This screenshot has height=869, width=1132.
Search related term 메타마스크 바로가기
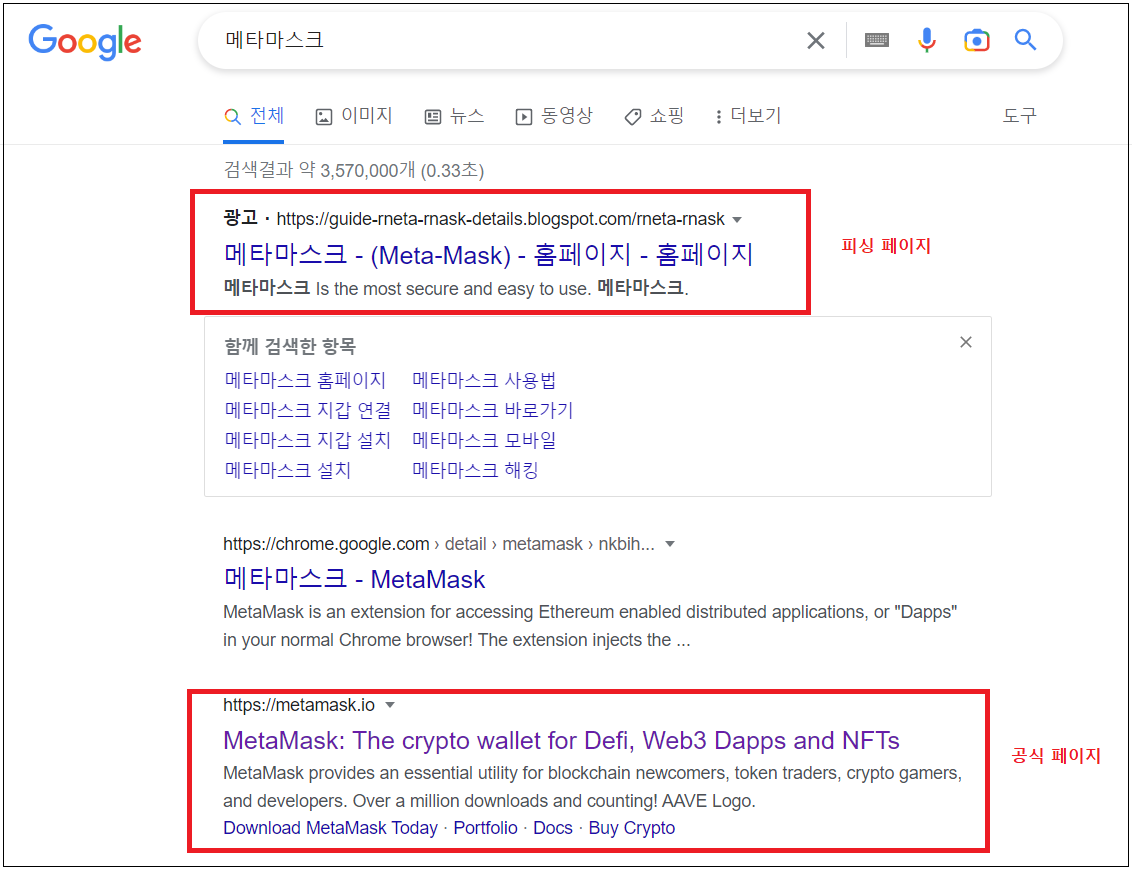click(x=492, y=410)
